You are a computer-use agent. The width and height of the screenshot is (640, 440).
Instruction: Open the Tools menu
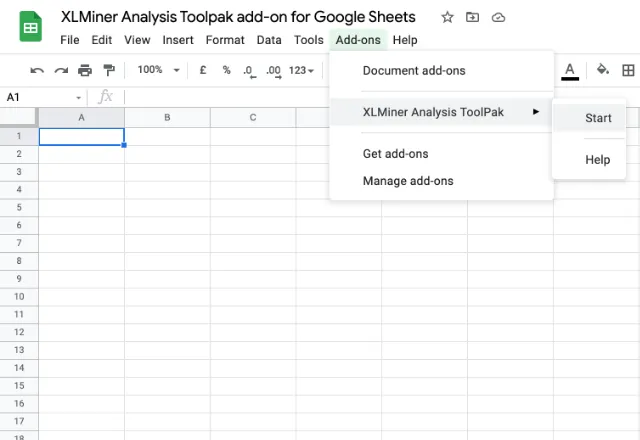click(309, 40)
